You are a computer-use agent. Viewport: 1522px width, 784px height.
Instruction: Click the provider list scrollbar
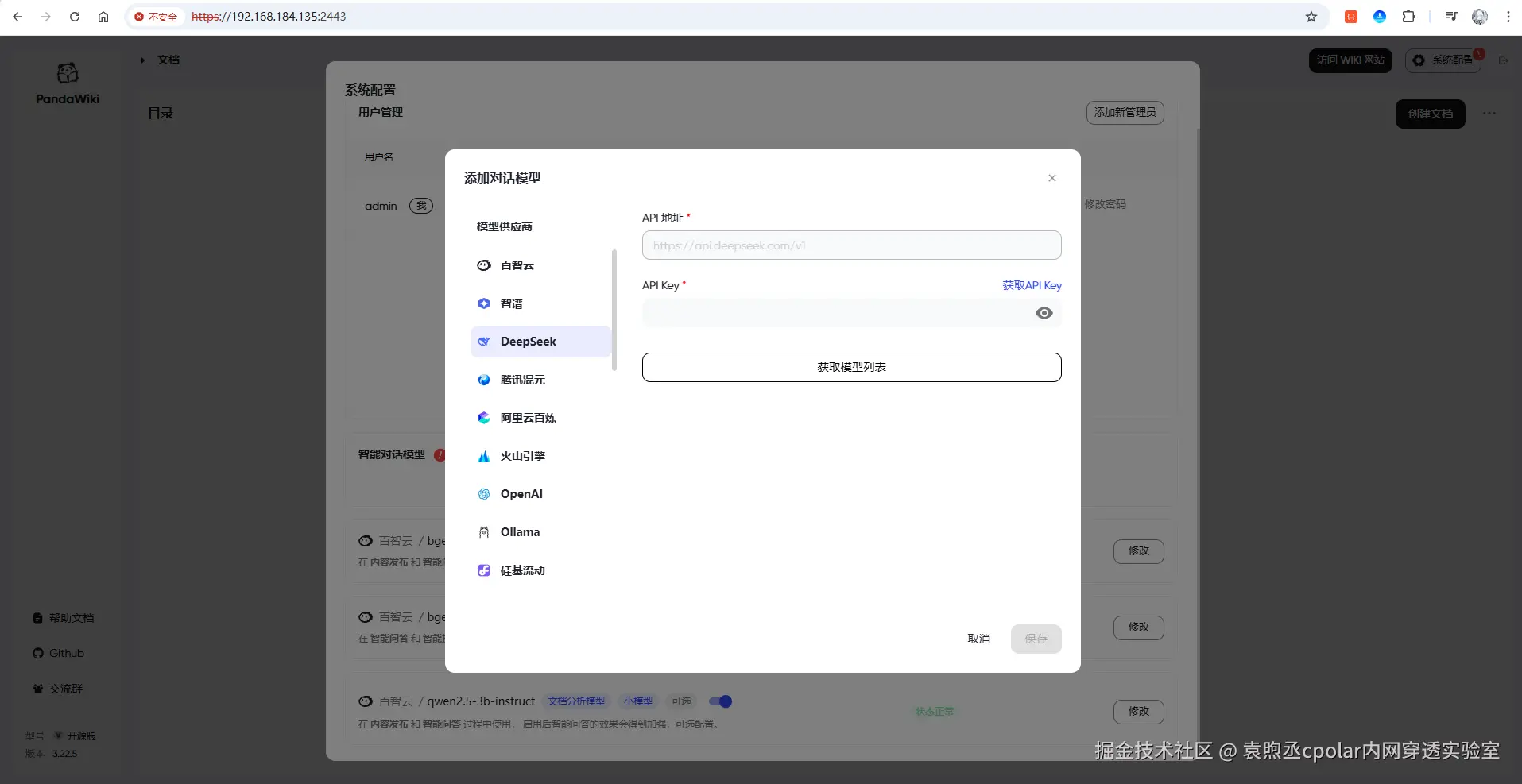coord(614,311)
